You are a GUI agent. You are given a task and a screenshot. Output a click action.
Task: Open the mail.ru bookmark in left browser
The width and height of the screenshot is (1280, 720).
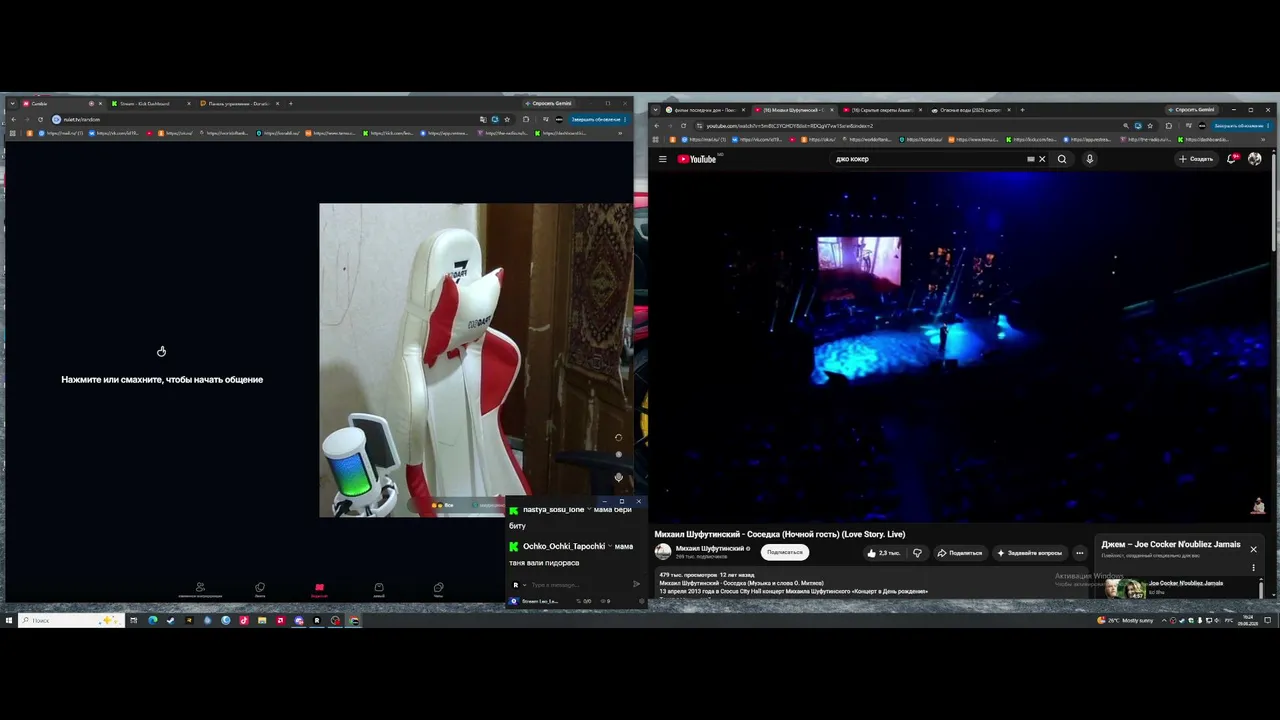pyautogui.click(x=62, y=133)
